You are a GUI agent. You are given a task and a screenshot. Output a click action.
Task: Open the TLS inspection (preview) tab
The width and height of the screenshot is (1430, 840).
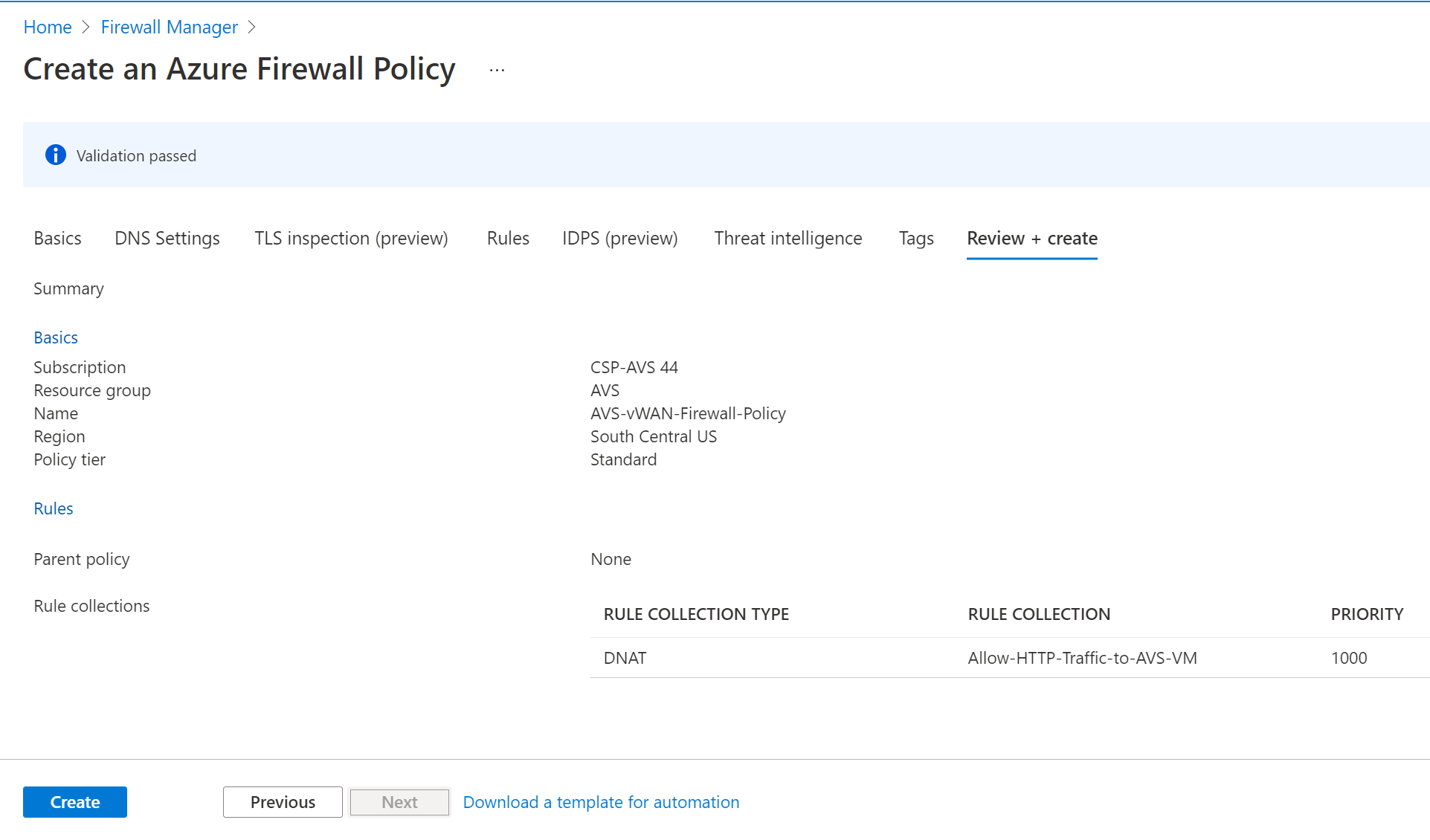[351, 238]
